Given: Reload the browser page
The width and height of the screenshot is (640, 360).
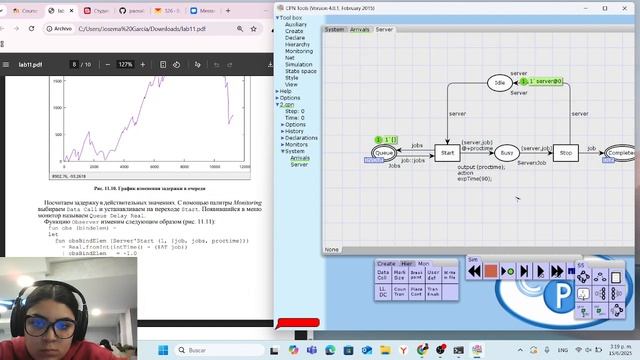Looking at the screenshot, I should pos(31,29).
